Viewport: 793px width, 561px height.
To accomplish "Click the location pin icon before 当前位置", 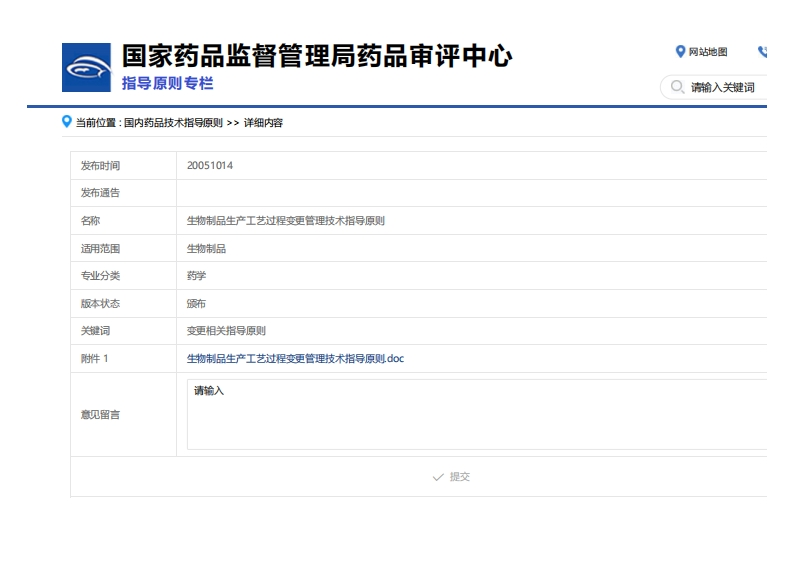I will point(67,122).
